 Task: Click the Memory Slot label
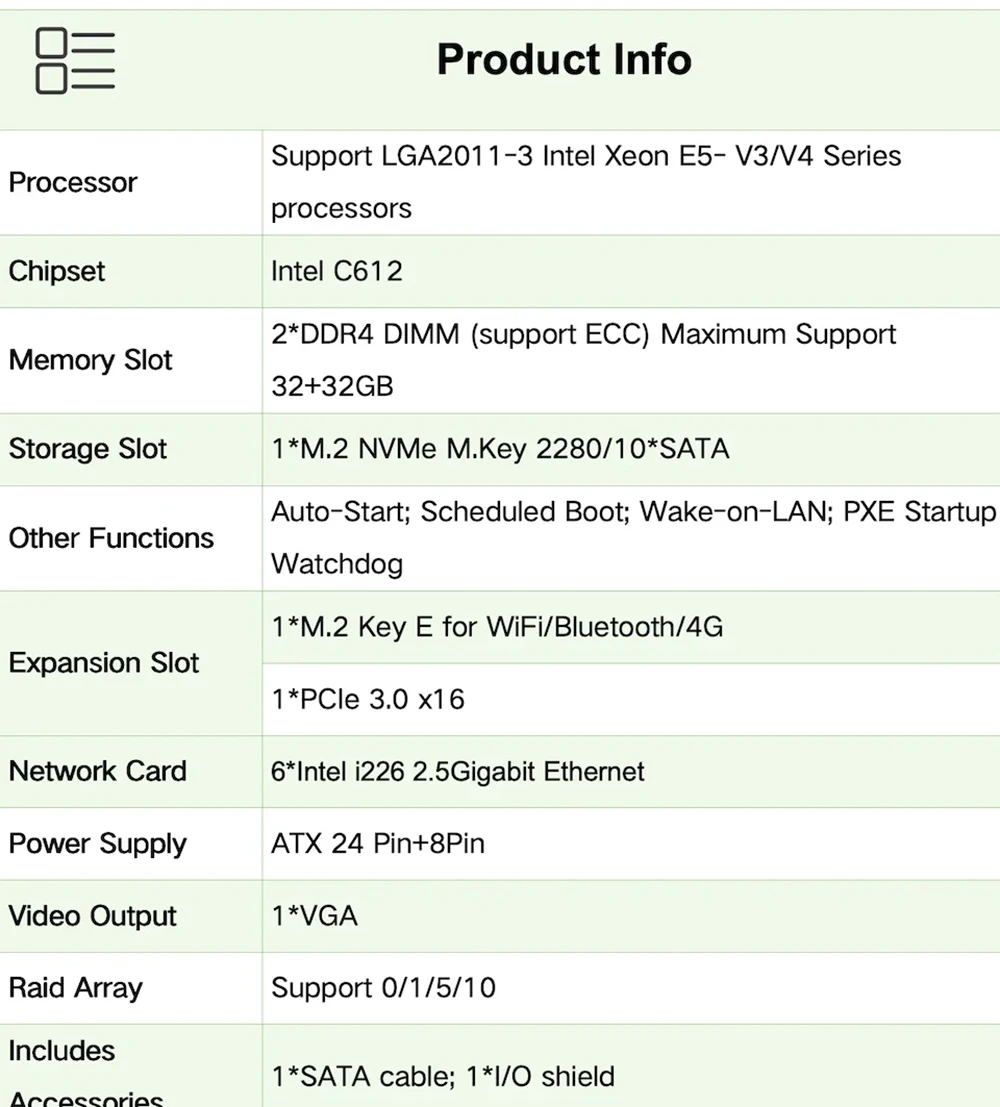point(91,360)
